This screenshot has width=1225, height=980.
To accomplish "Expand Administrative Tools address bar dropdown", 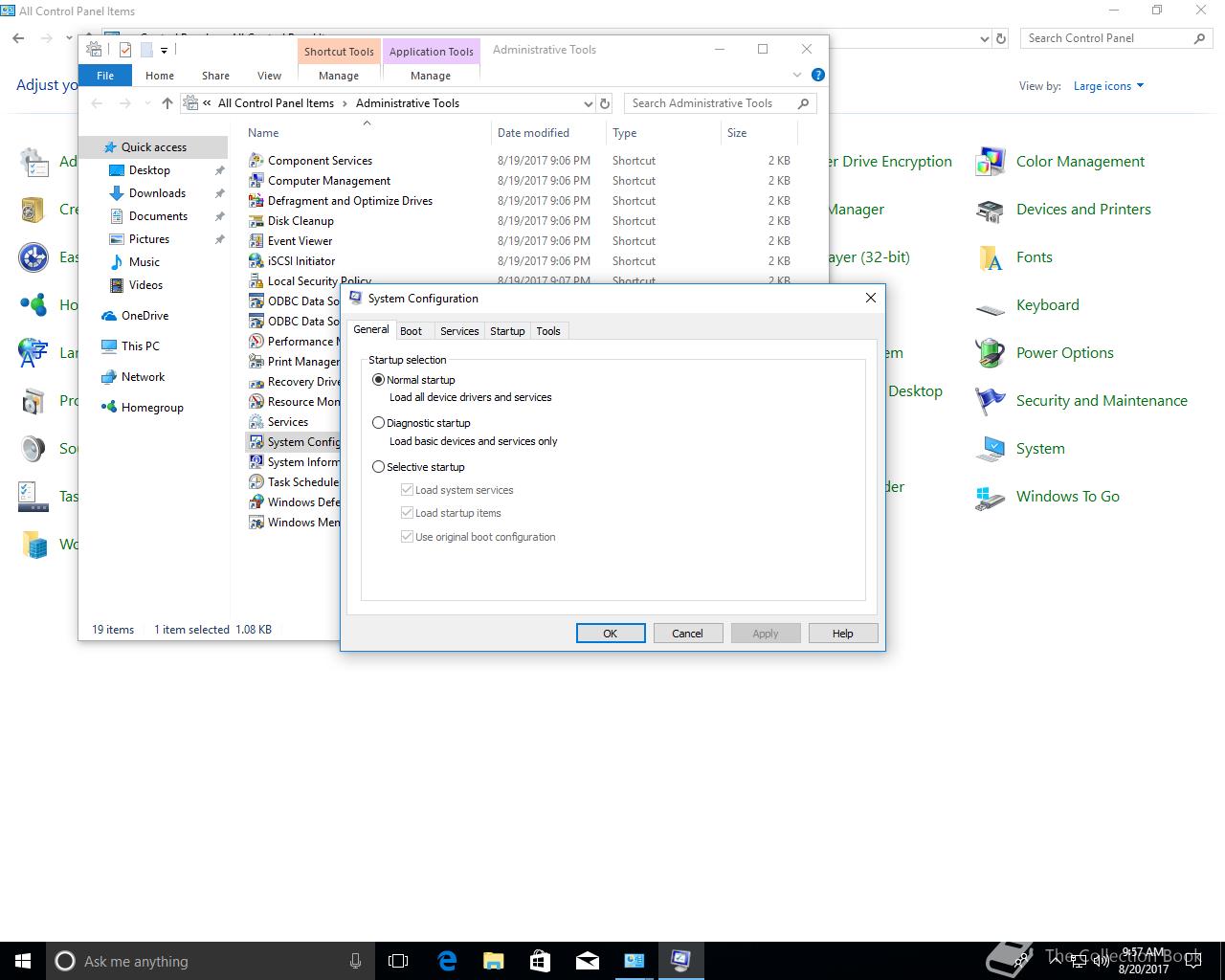I will click(588, 103).
